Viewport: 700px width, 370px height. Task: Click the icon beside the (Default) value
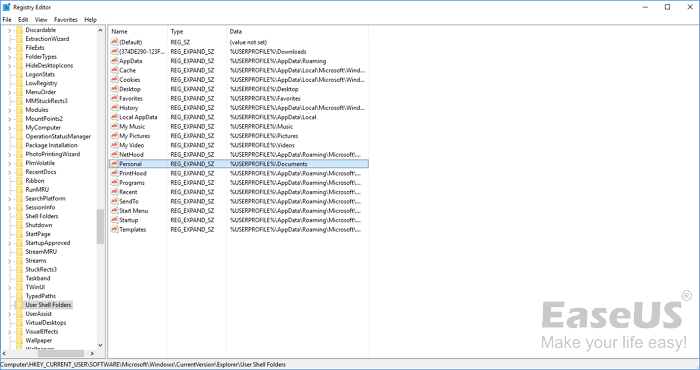pyautogui.click(x=114, y=42)
